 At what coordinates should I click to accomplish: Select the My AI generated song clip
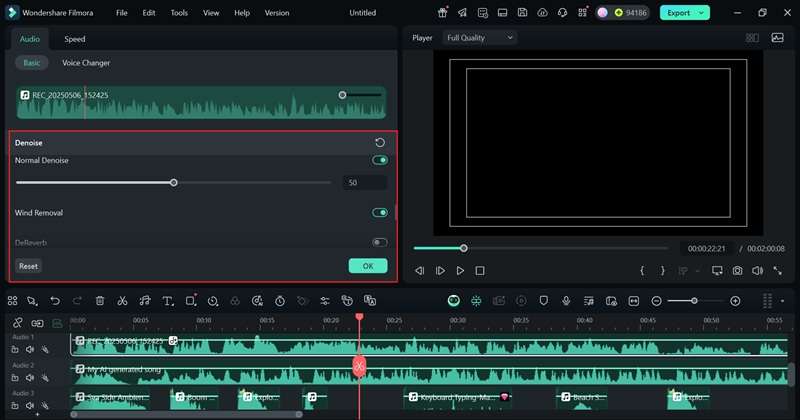click(x=429, y=375)
